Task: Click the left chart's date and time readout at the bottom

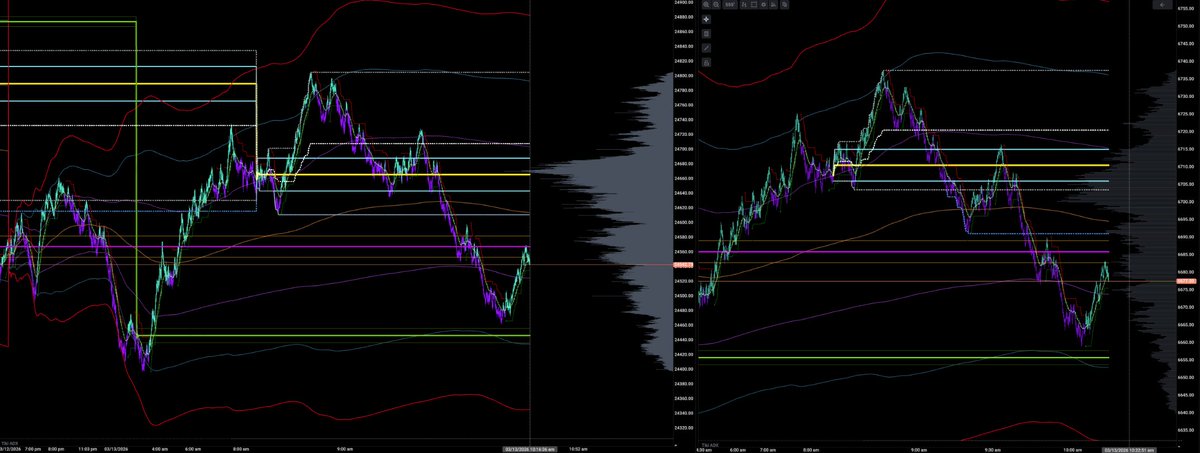Action: [x=530, y=449]
